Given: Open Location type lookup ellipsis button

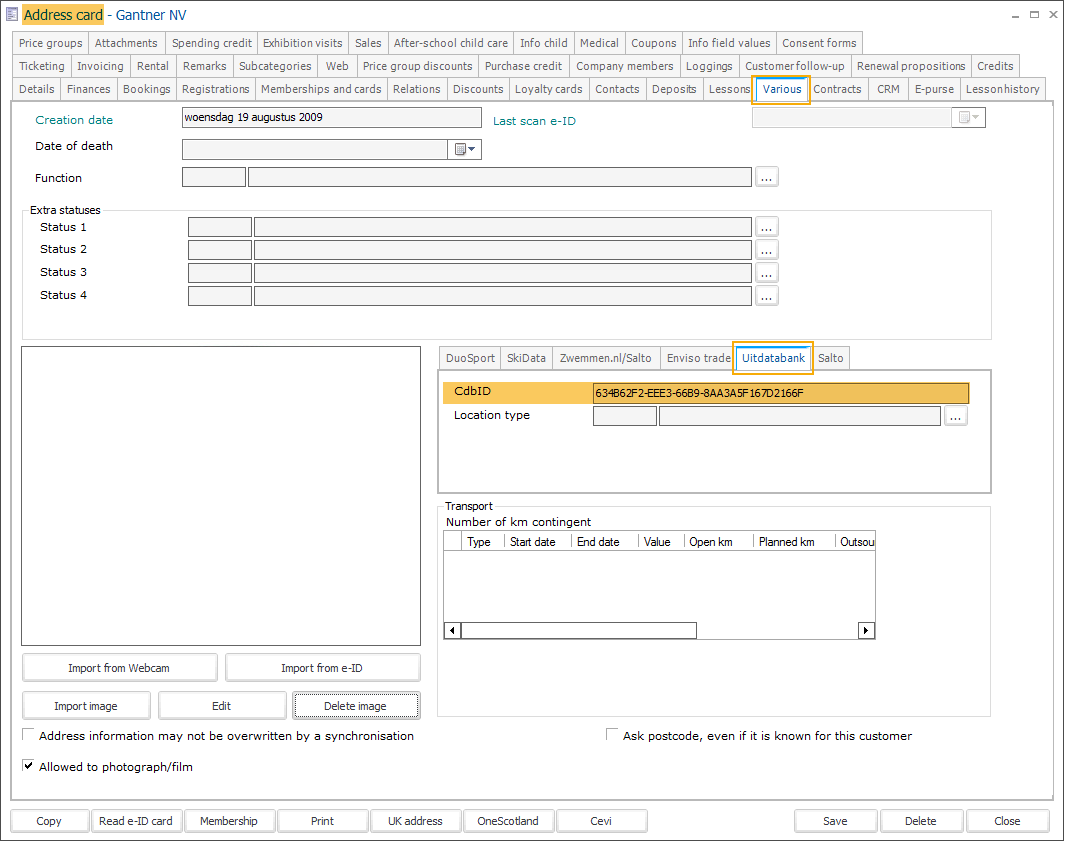Looking at the screenshot, I should tap(956, 416).
